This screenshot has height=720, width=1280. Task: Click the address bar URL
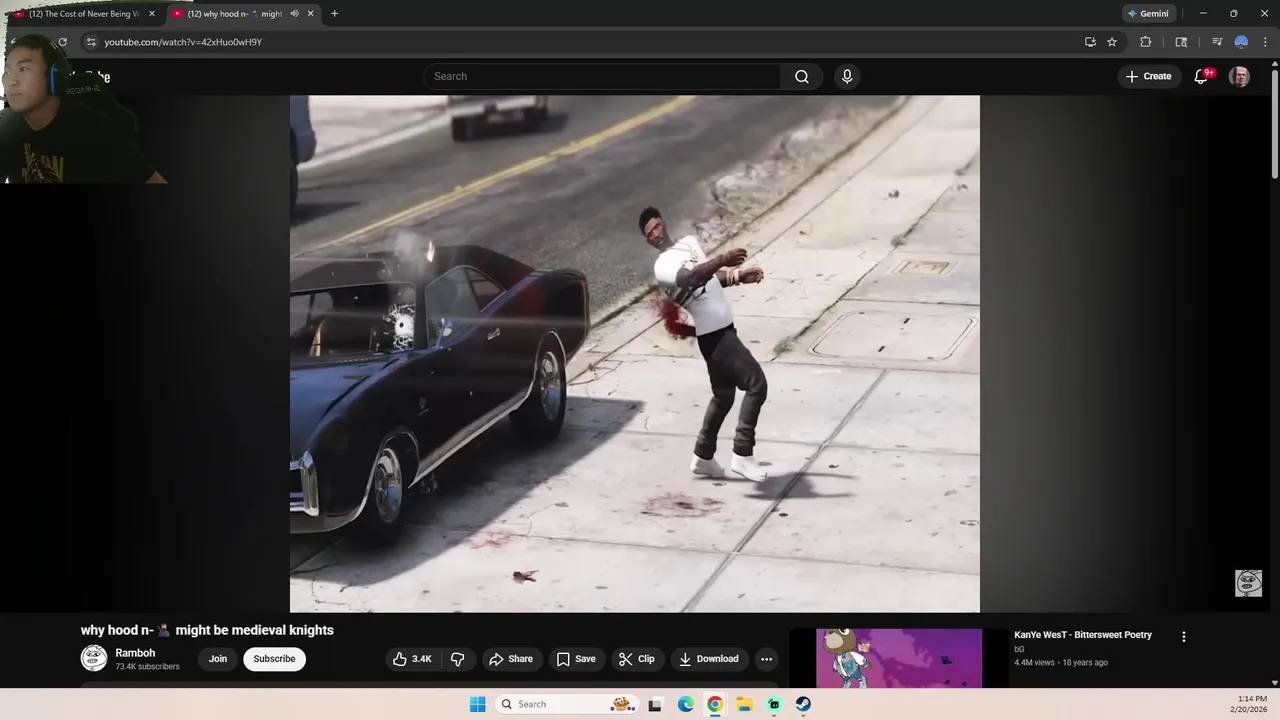[183, 42]
